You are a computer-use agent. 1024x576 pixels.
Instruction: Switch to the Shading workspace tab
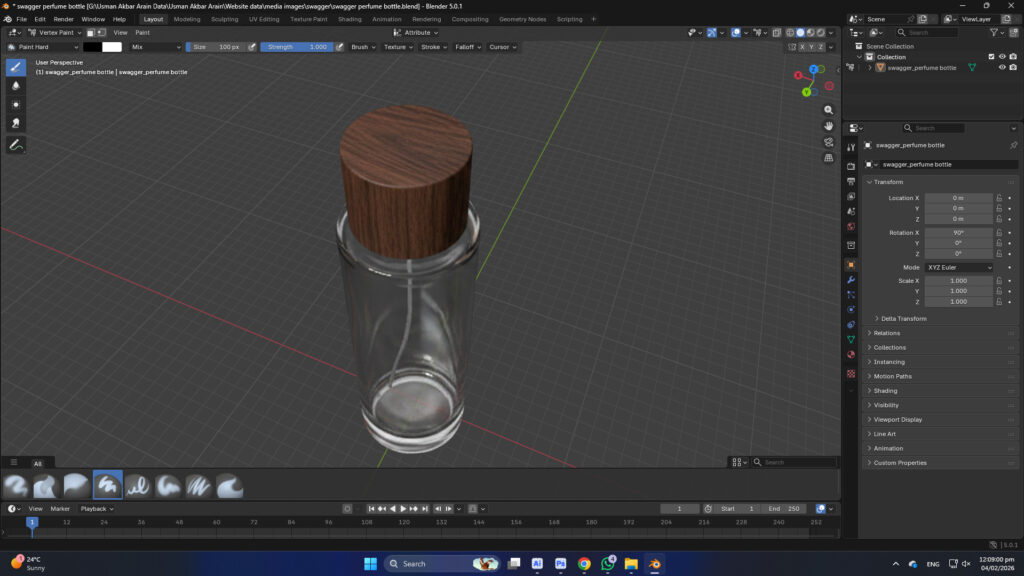coord(350,19)
